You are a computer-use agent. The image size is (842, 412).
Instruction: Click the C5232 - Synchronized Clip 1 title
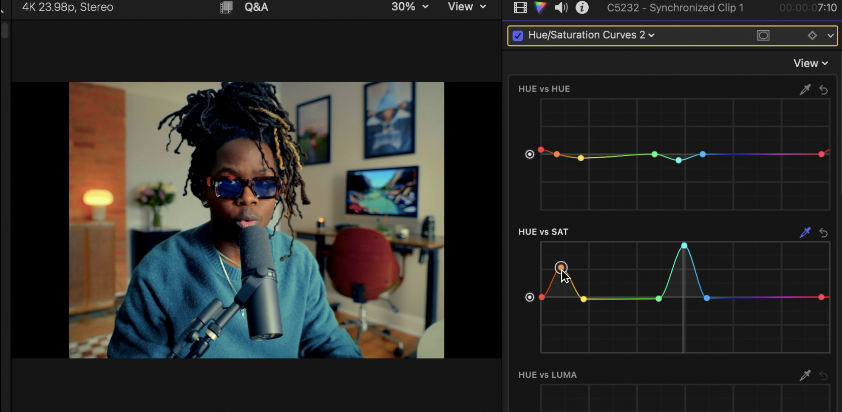676,8
